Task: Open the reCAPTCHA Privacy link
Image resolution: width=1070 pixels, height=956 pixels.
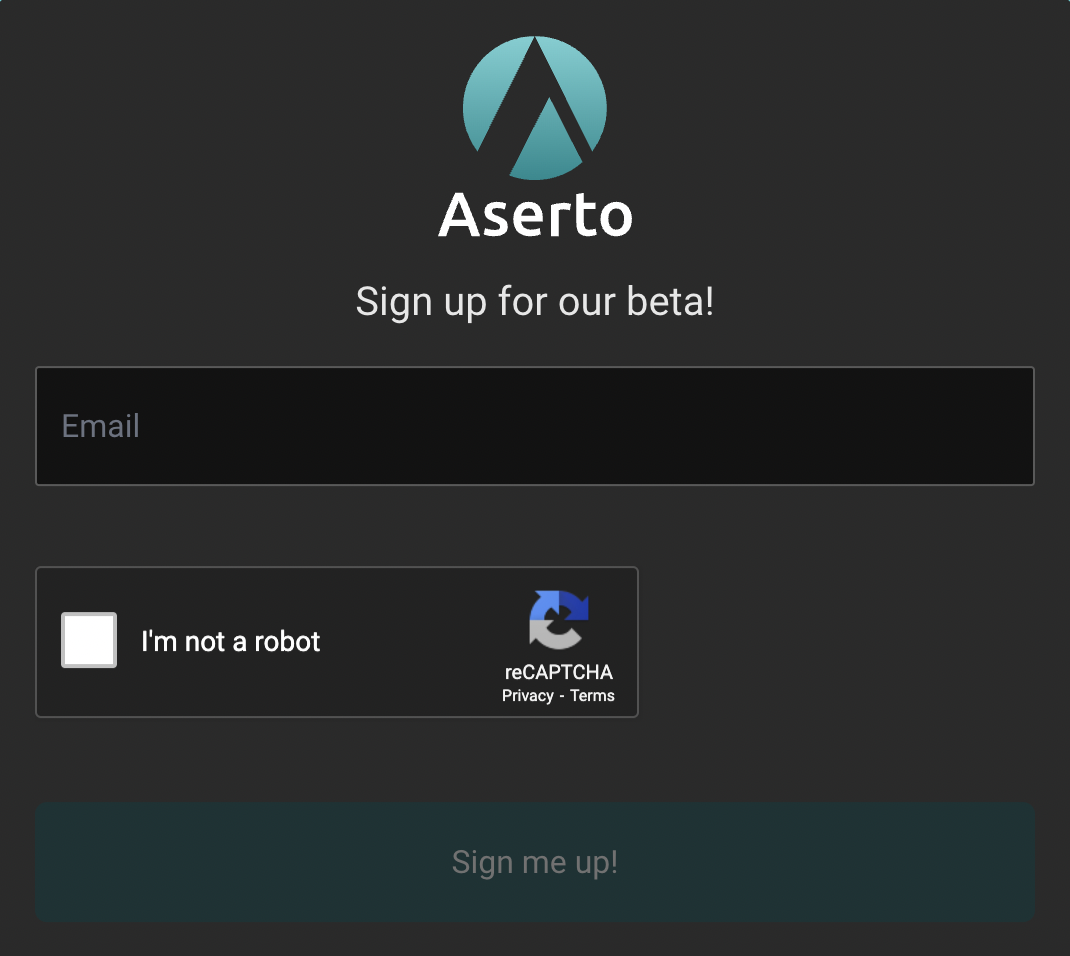Action: 527,695
